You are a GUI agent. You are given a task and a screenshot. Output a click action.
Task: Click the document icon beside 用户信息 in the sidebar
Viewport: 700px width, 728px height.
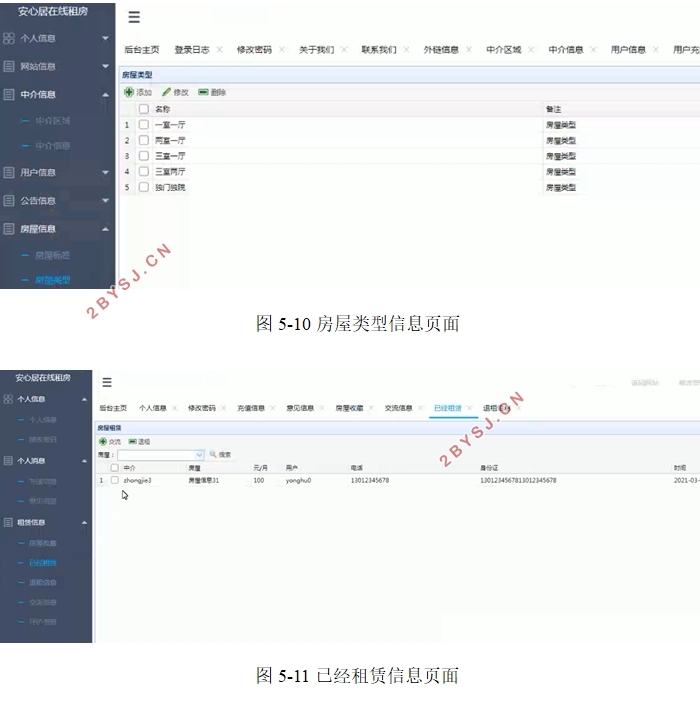(x=8, y=173)
